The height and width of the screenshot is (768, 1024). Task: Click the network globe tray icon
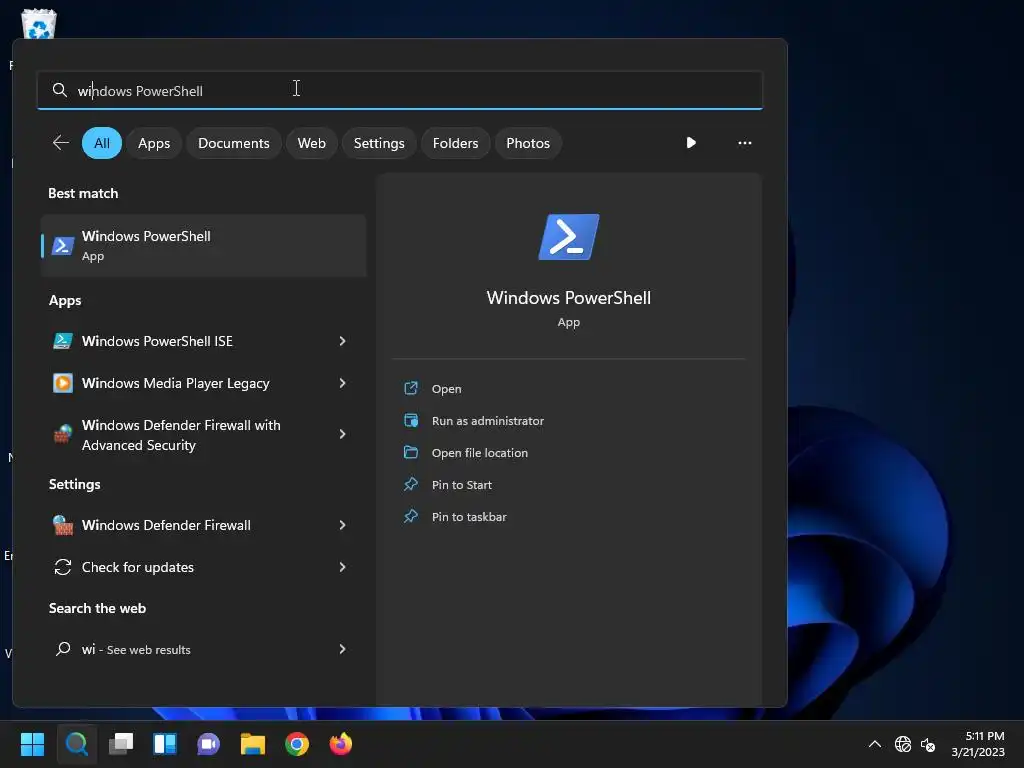pyautogui.click(x=903, y=744)
